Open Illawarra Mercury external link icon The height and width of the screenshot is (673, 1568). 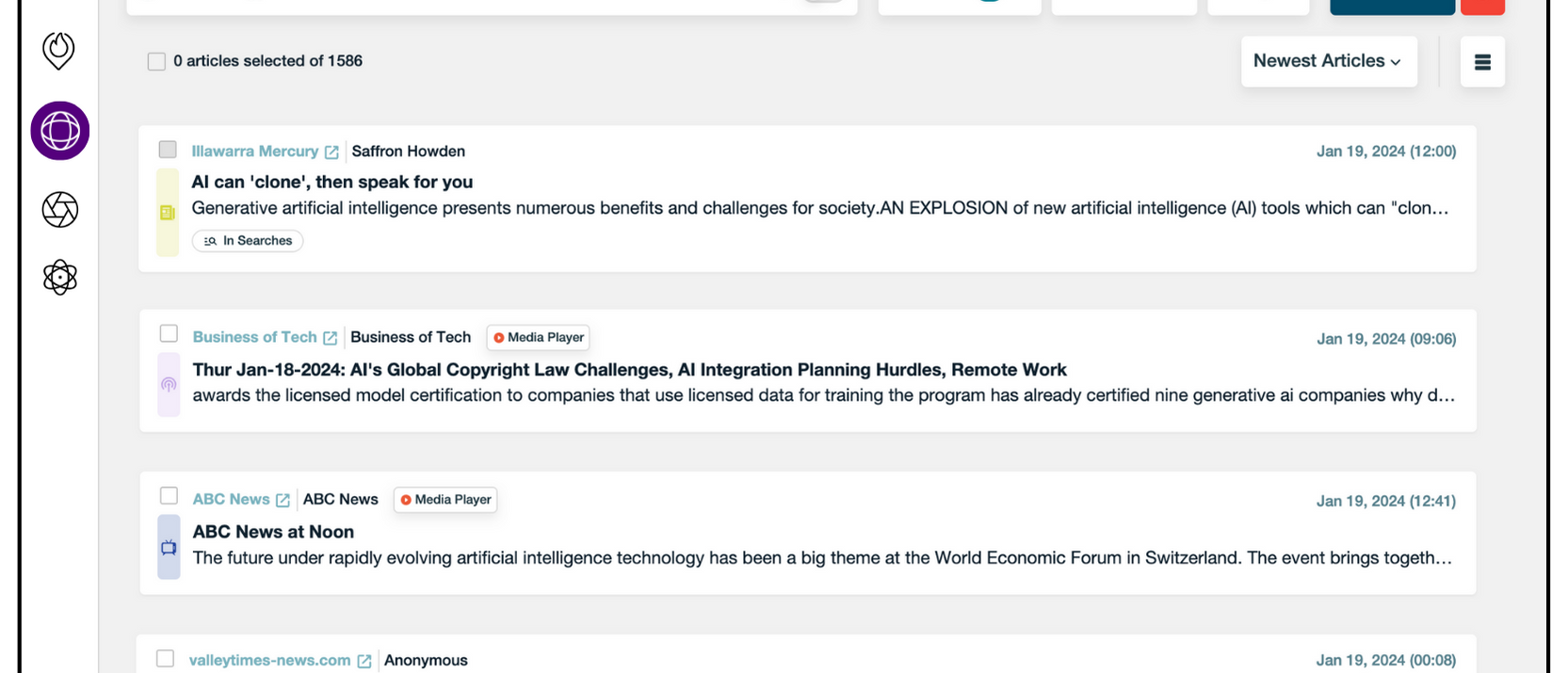click(x=331, y=152)
